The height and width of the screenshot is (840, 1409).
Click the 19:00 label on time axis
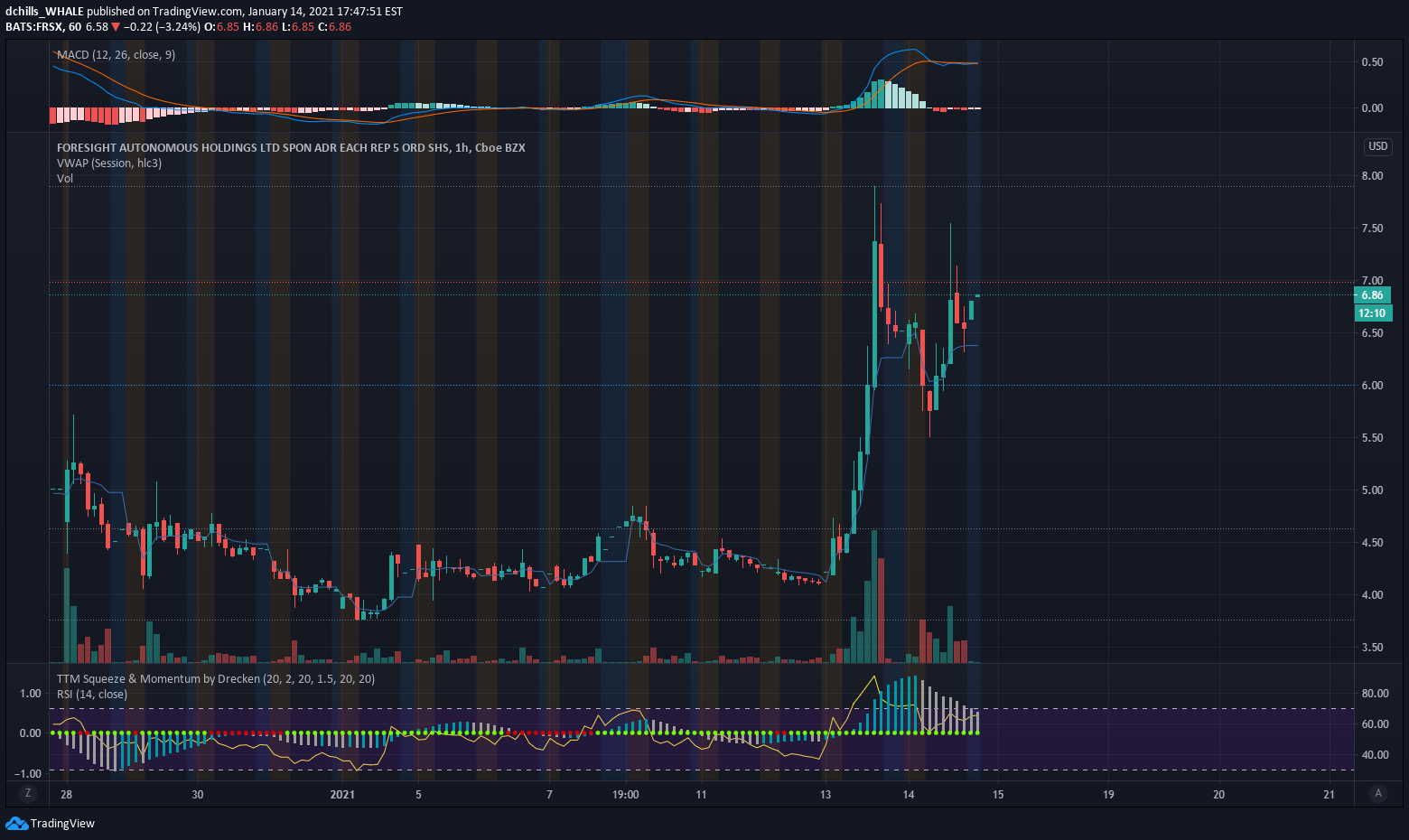tap(625, 795)
